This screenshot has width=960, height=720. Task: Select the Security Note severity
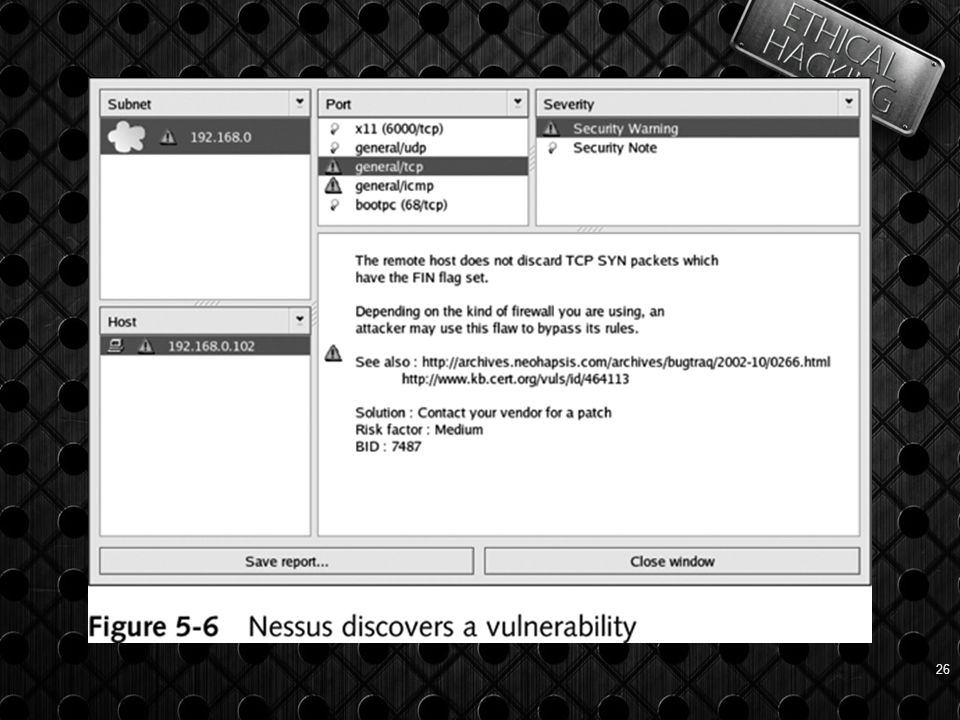(x=698, y=148)
